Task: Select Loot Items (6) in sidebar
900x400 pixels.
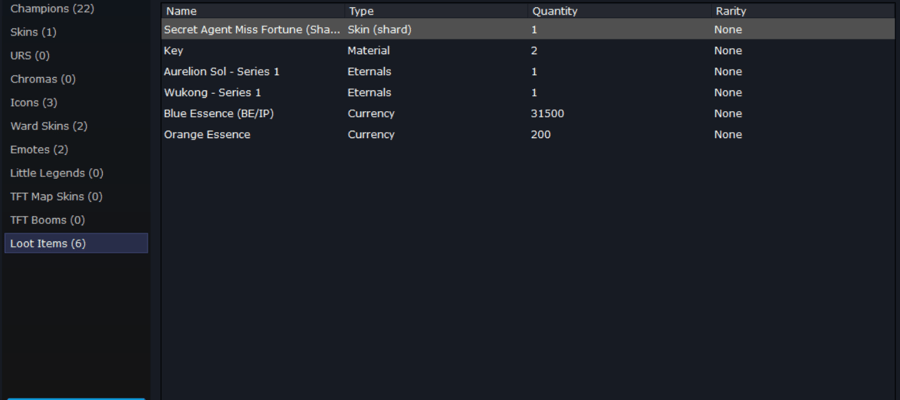Action: pos(76,243)
